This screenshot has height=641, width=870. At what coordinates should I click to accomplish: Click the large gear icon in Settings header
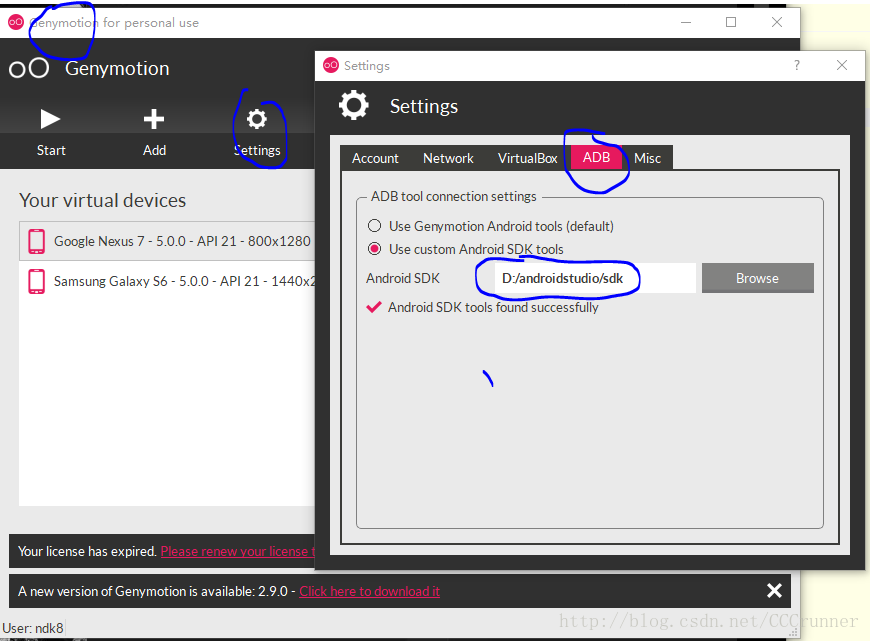(353, 105)
